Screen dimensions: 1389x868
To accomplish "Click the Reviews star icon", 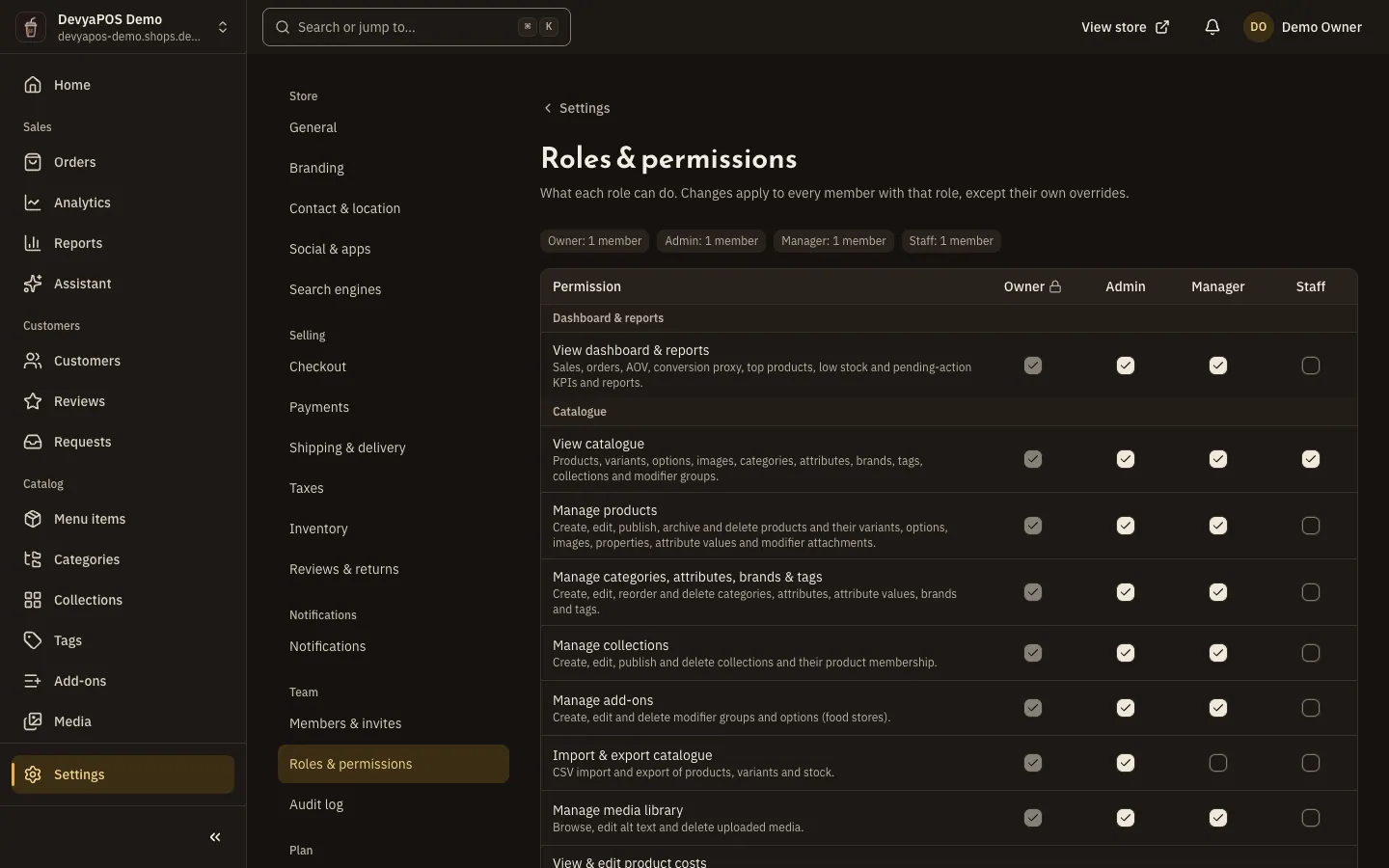I will click(33, 401).
